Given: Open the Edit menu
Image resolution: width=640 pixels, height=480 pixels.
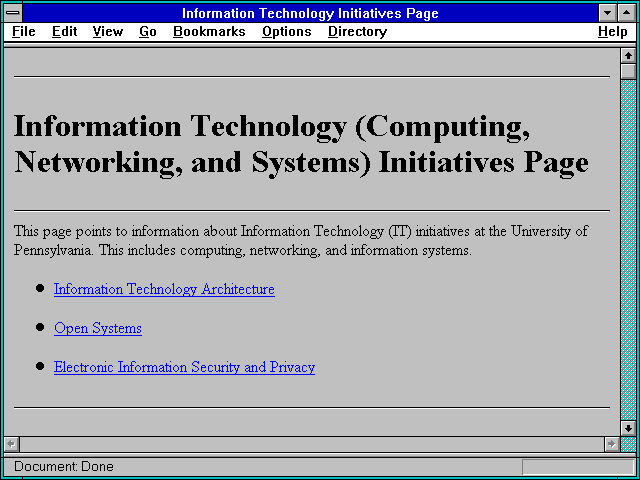Looking at the screenshot, I should click(x=64, y=31).
